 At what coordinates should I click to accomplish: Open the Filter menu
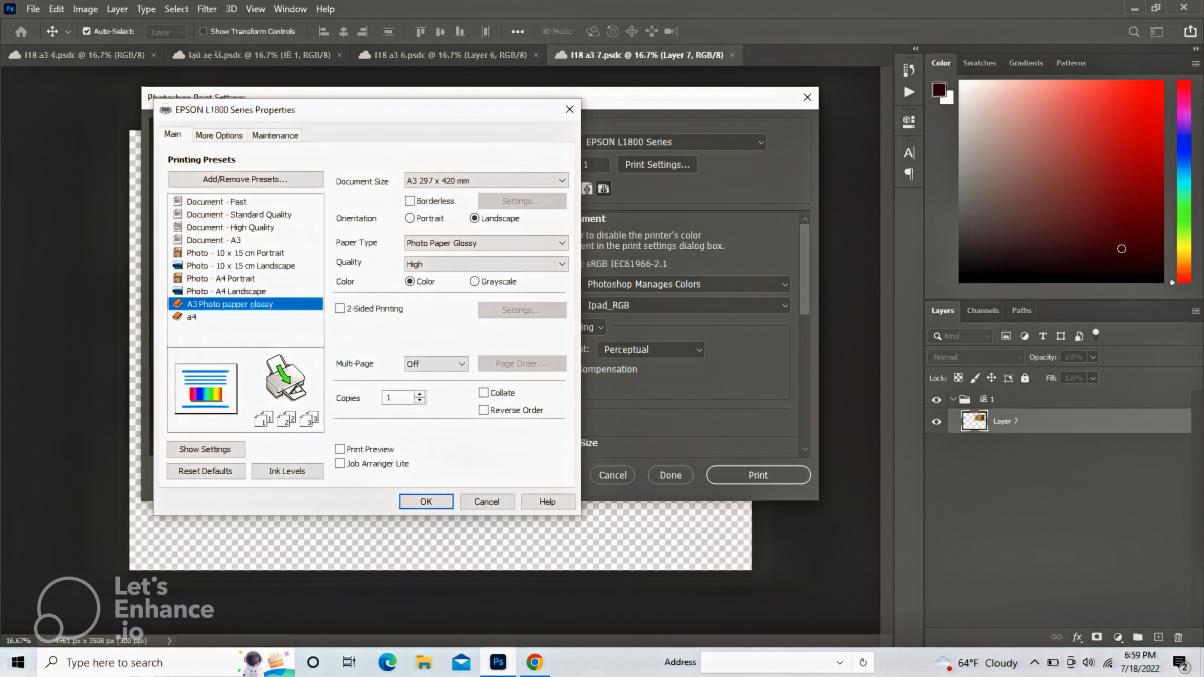tap(207, 9)
